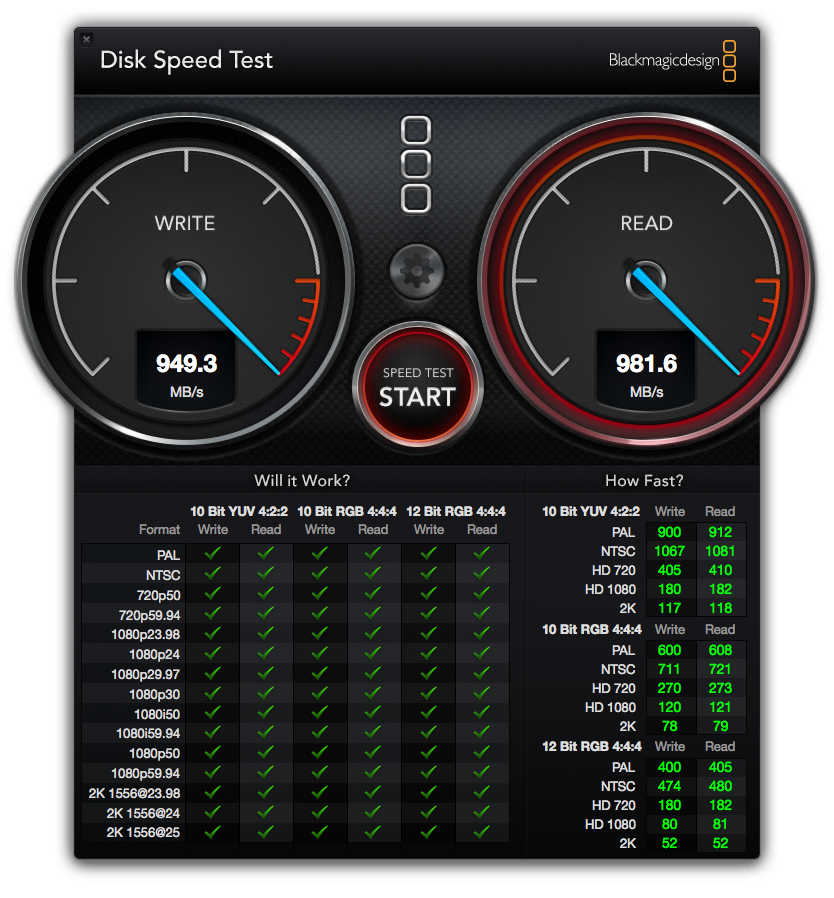The image size is (834, 898).
Task: Click 1080p24 read checkmark under 12 Bit RGB
Action: (x=482, y=652)
